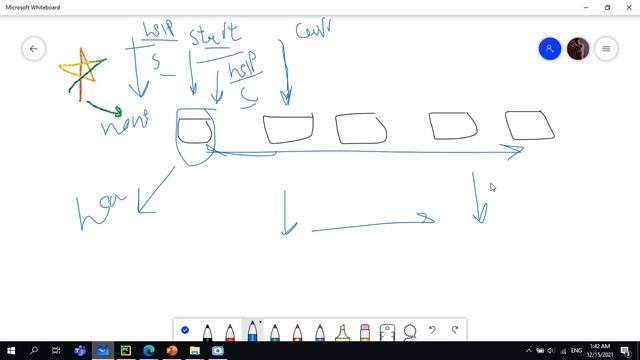This screenshot has height=360, width=640.
Task: Open Task View in the taskbar
Action: (x=56, y=351)
